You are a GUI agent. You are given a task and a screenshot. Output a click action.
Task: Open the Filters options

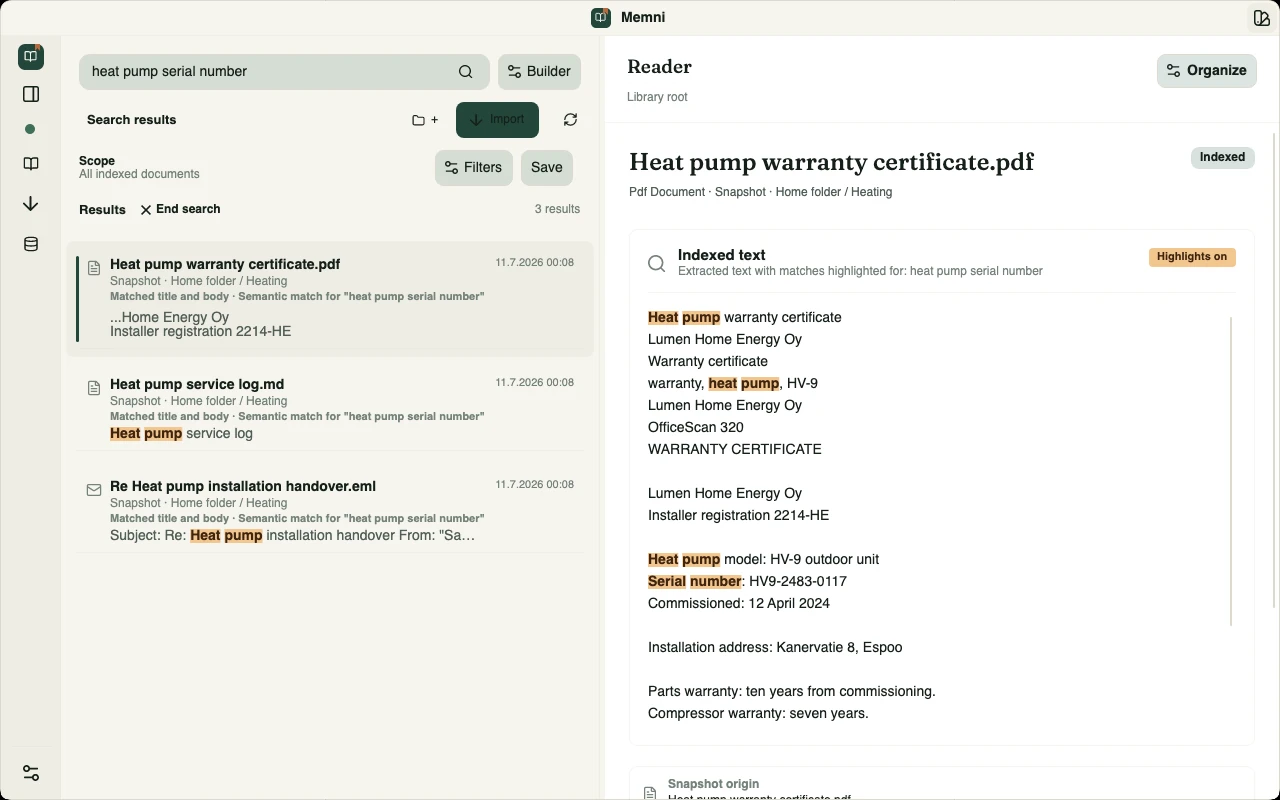(x=474, y=168)
